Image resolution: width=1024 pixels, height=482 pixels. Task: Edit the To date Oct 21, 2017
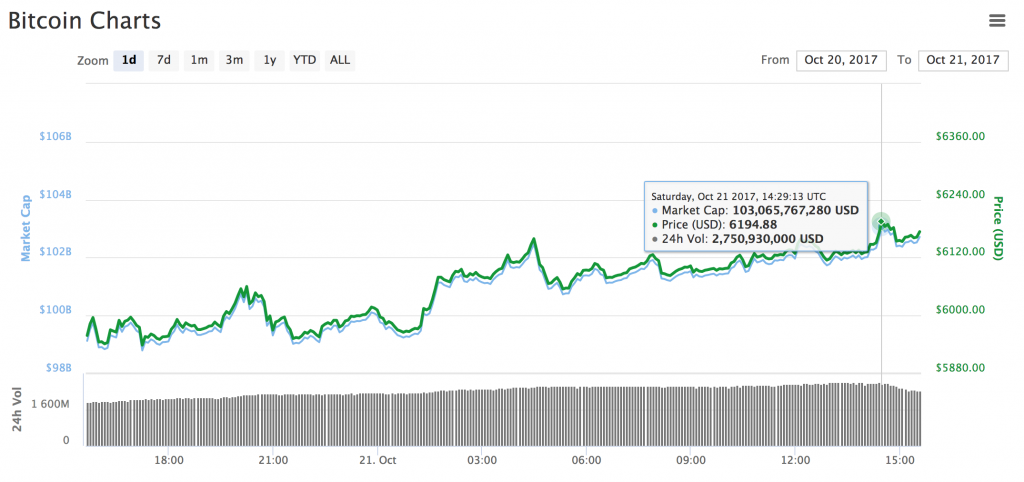tap(963, 60)
